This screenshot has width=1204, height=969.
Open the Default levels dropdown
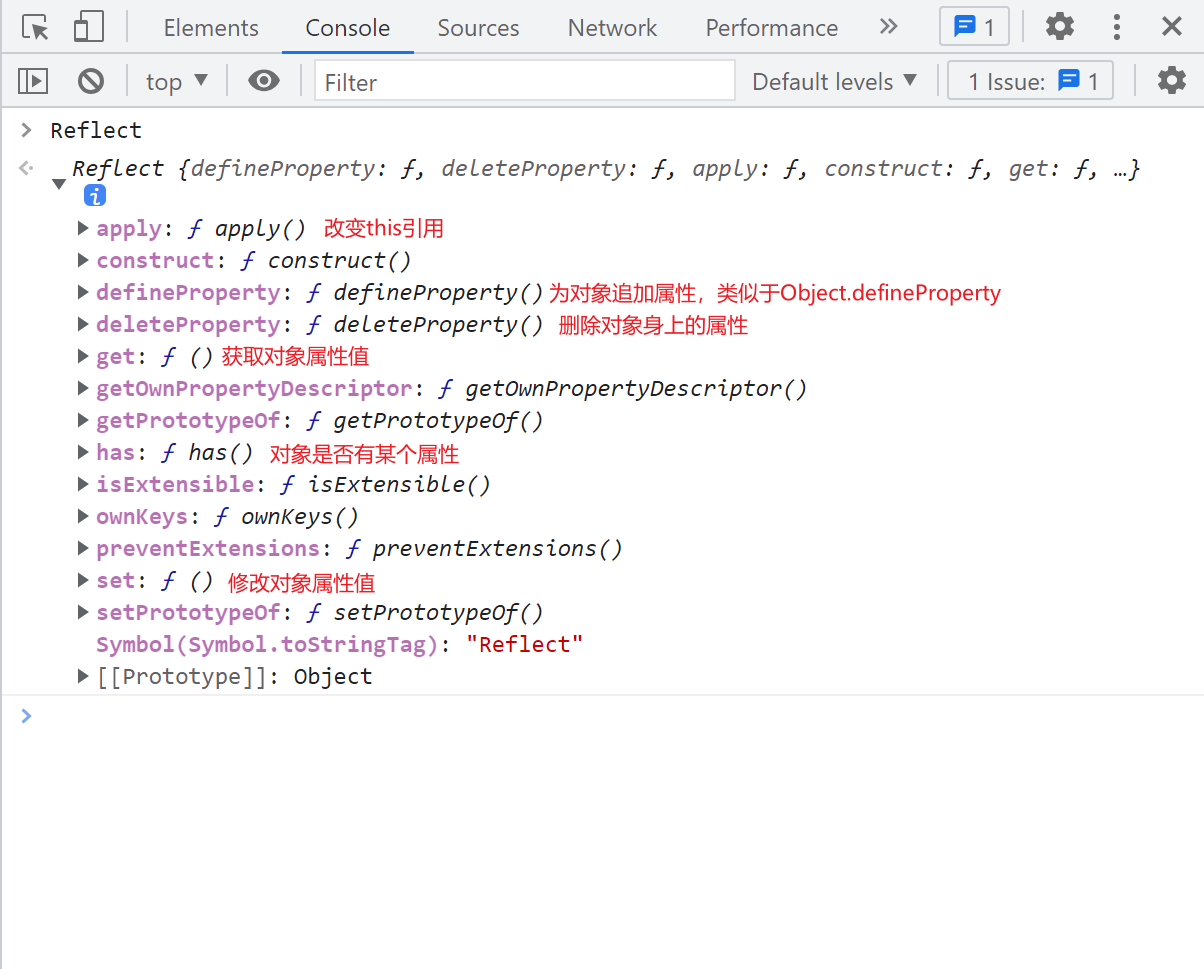(834, 81)
